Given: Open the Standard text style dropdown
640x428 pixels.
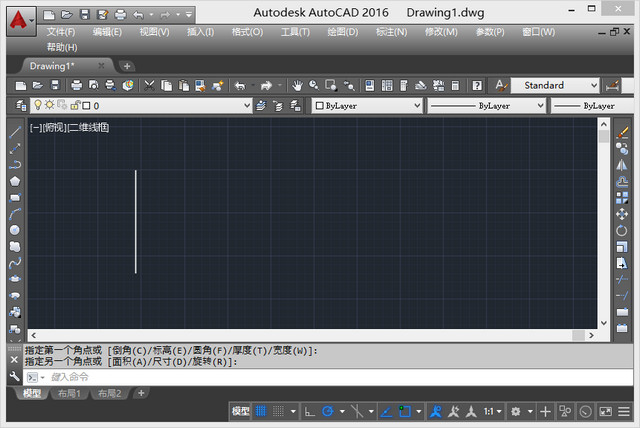Looking at the screenshot, I should click(x=594, y=85).
